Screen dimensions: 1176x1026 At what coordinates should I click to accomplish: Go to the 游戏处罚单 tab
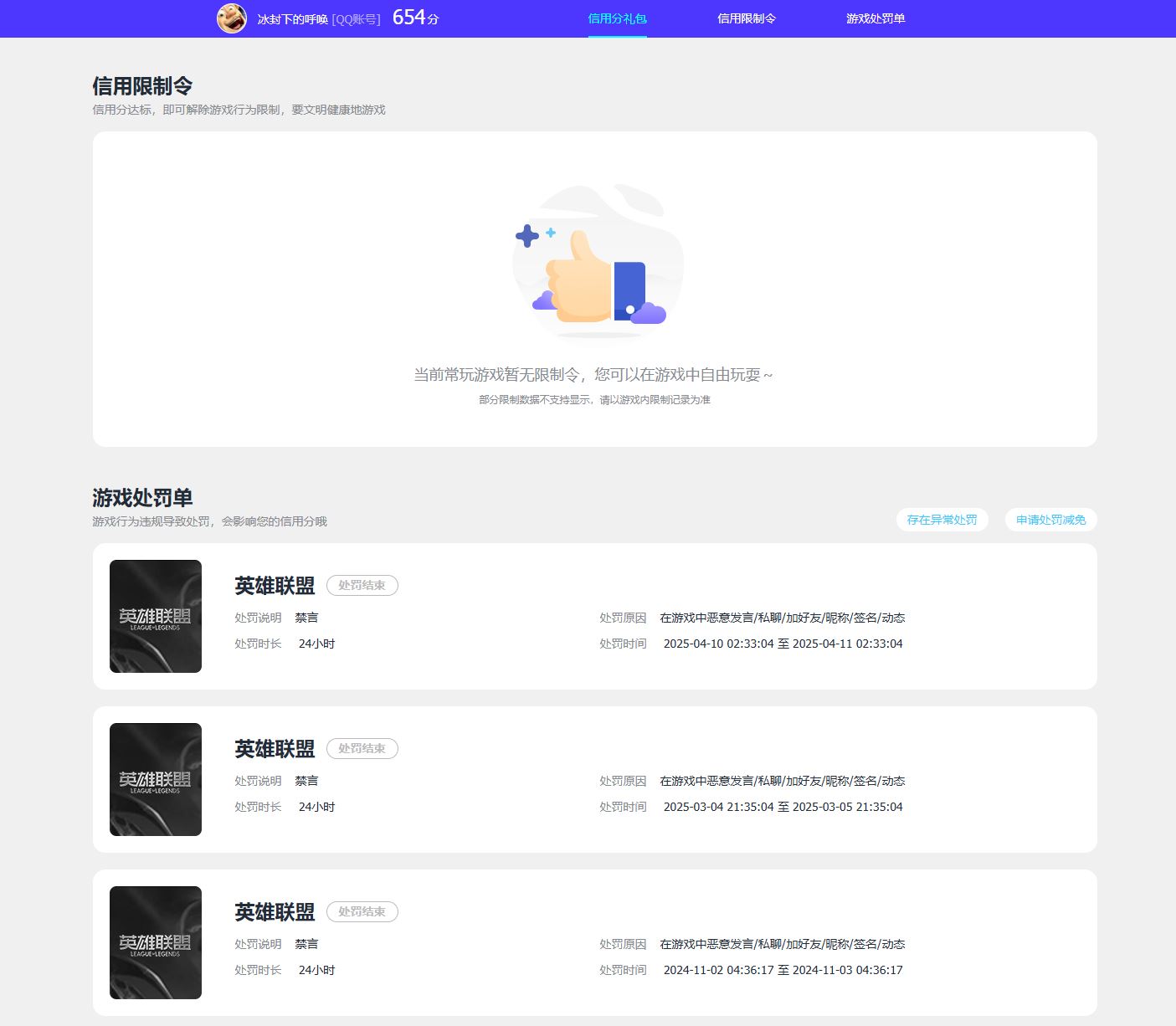(x=875, y=18)
